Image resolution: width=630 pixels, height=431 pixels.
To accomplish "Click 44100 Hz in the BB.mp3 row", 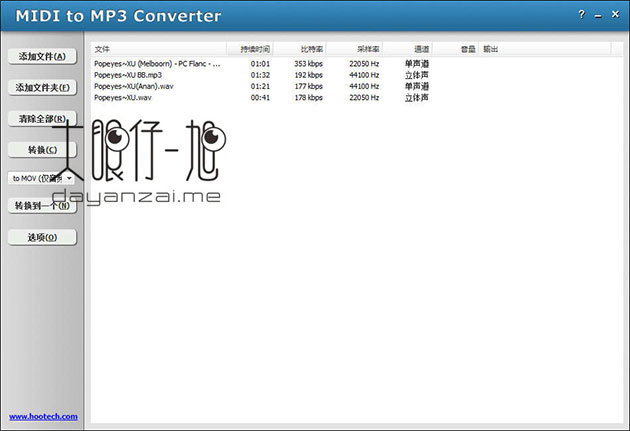I will 364,75.
